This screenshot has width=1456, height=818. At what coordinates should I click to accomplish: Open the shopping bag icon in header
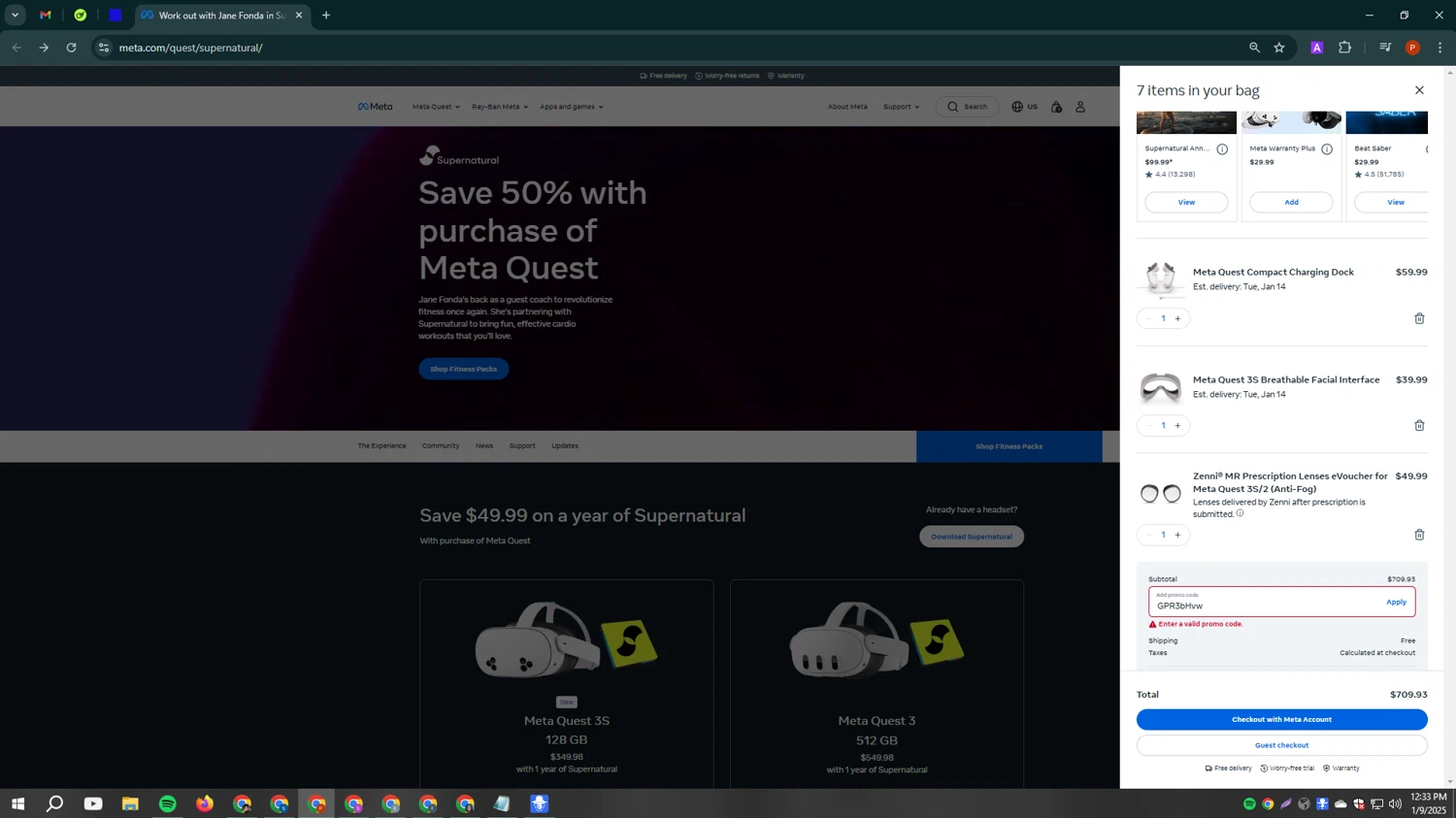coord(1056,107)
